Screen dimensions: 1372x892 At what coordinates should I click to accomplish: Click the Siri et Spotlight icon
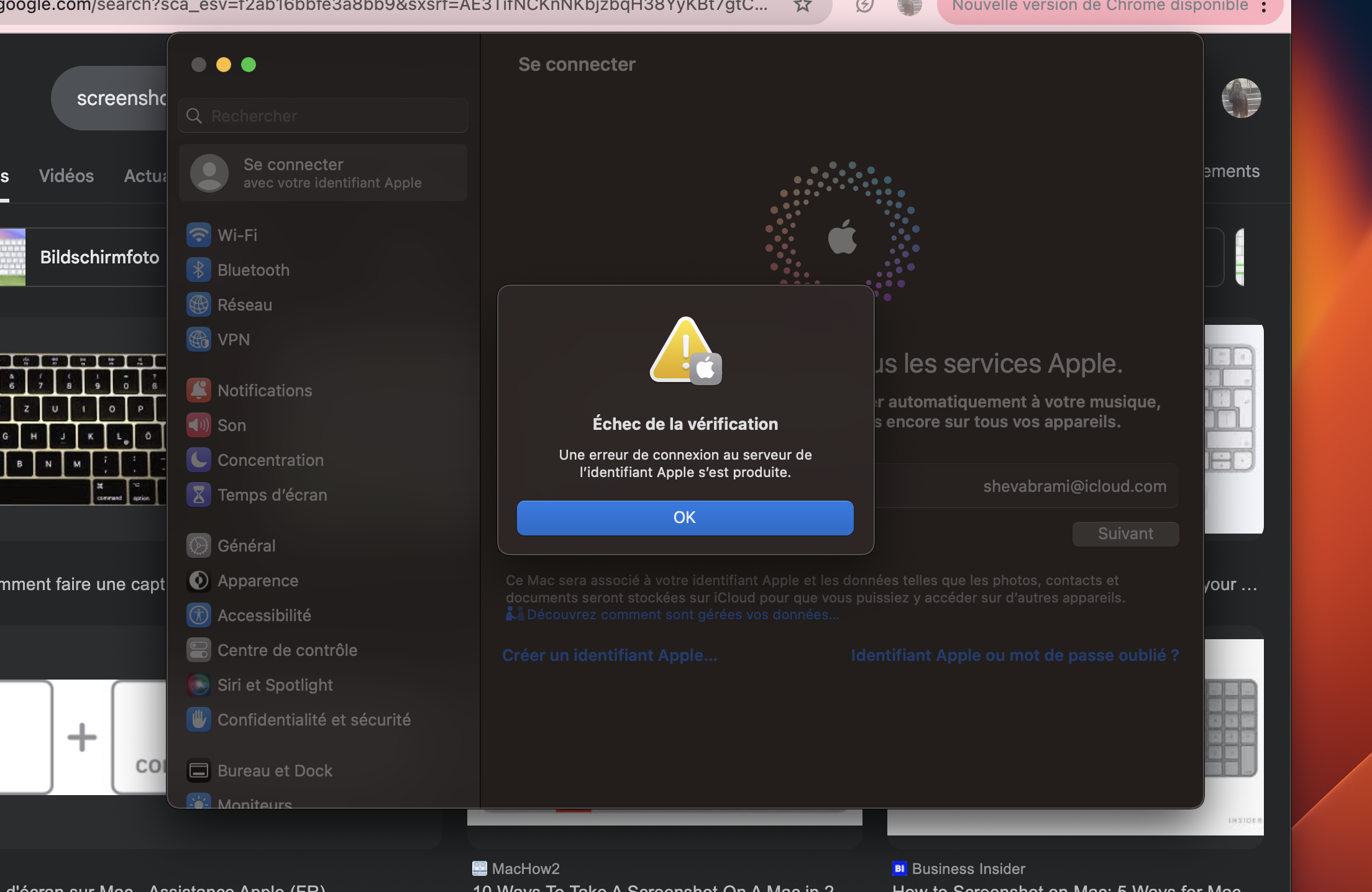pyautogui.click(x=199, y=685)
